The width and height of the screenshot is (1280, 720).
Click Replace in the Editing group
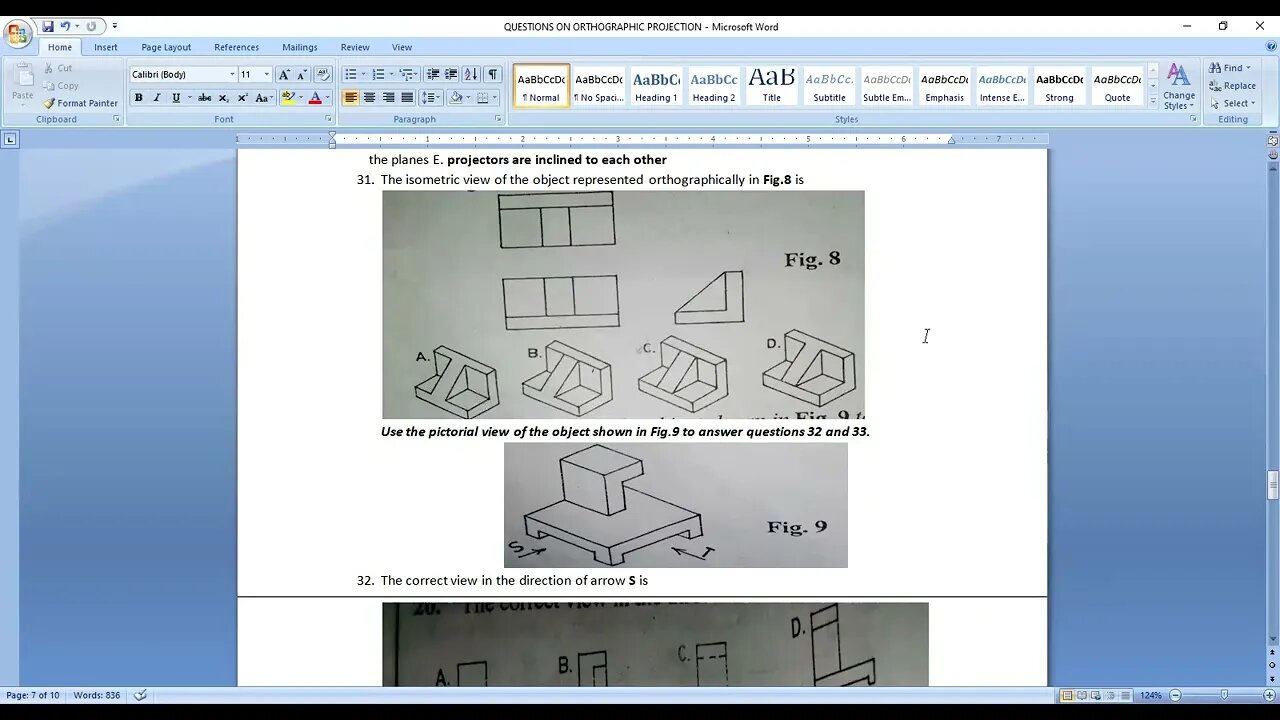point(1232,86)
